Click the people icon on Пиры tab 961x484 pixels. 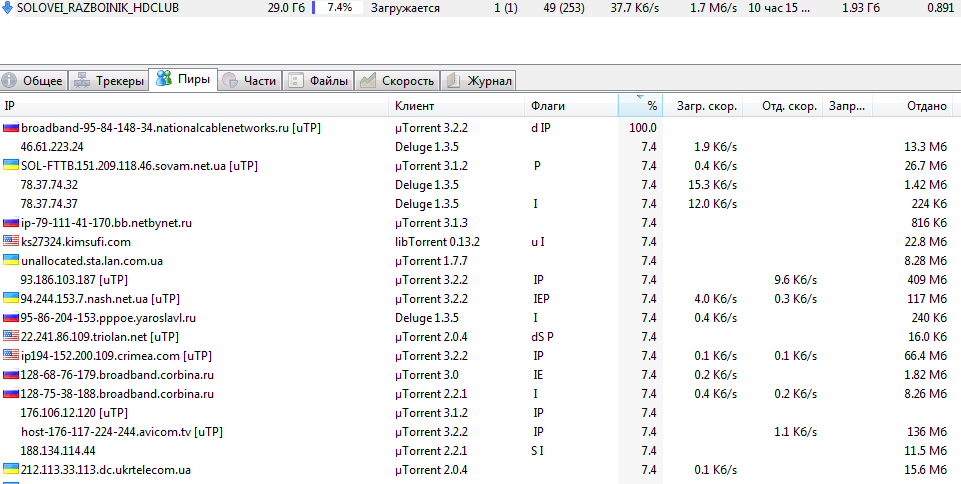click(164, 78)
